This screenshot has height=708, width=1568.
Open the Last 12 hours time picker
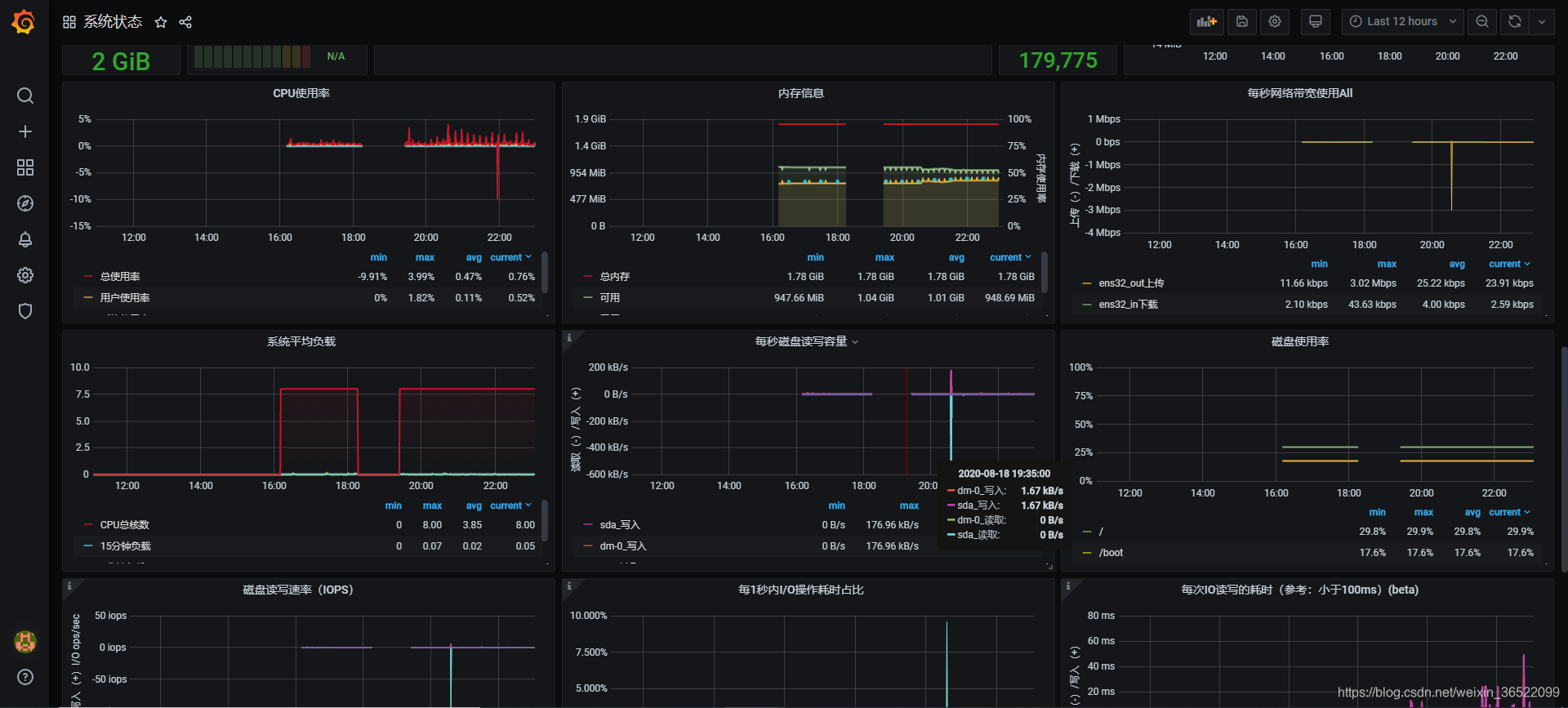(x=1402, y=22)
